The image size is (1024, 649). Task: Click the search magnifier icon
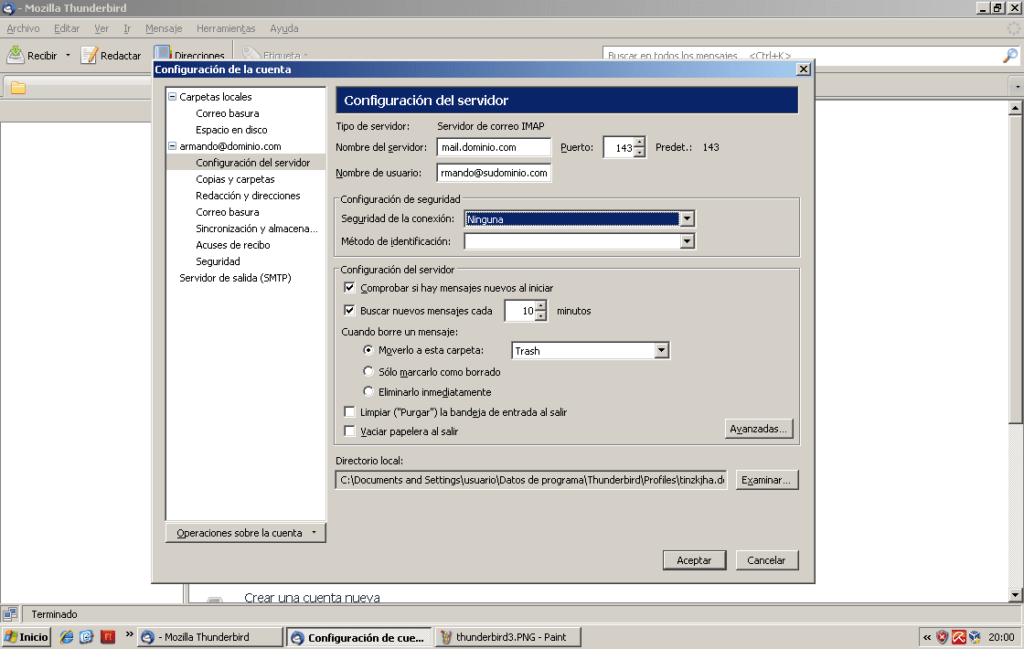click(x=1010, y=56)
